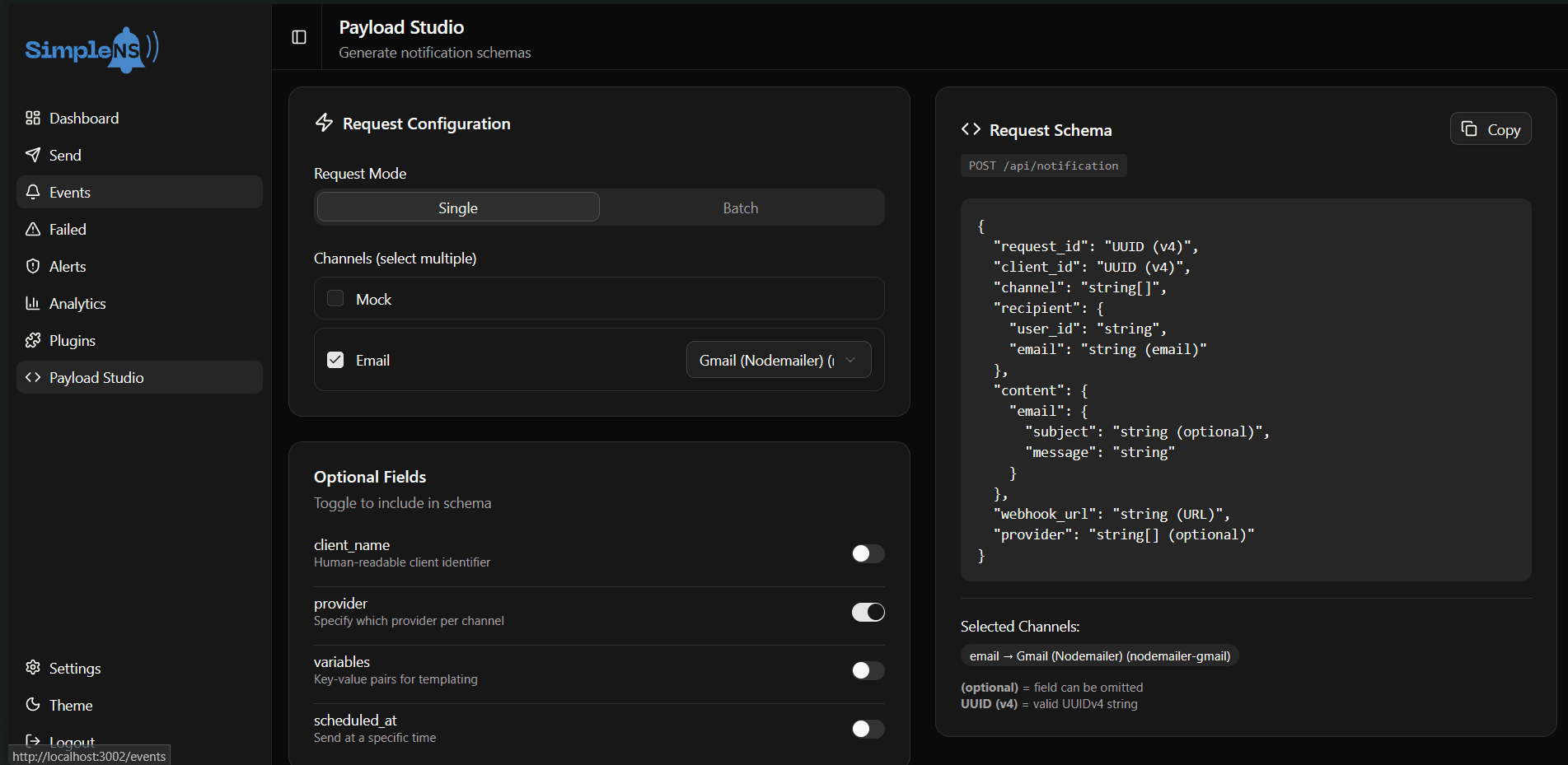Disable the provider toggle

tap(868, 612)
